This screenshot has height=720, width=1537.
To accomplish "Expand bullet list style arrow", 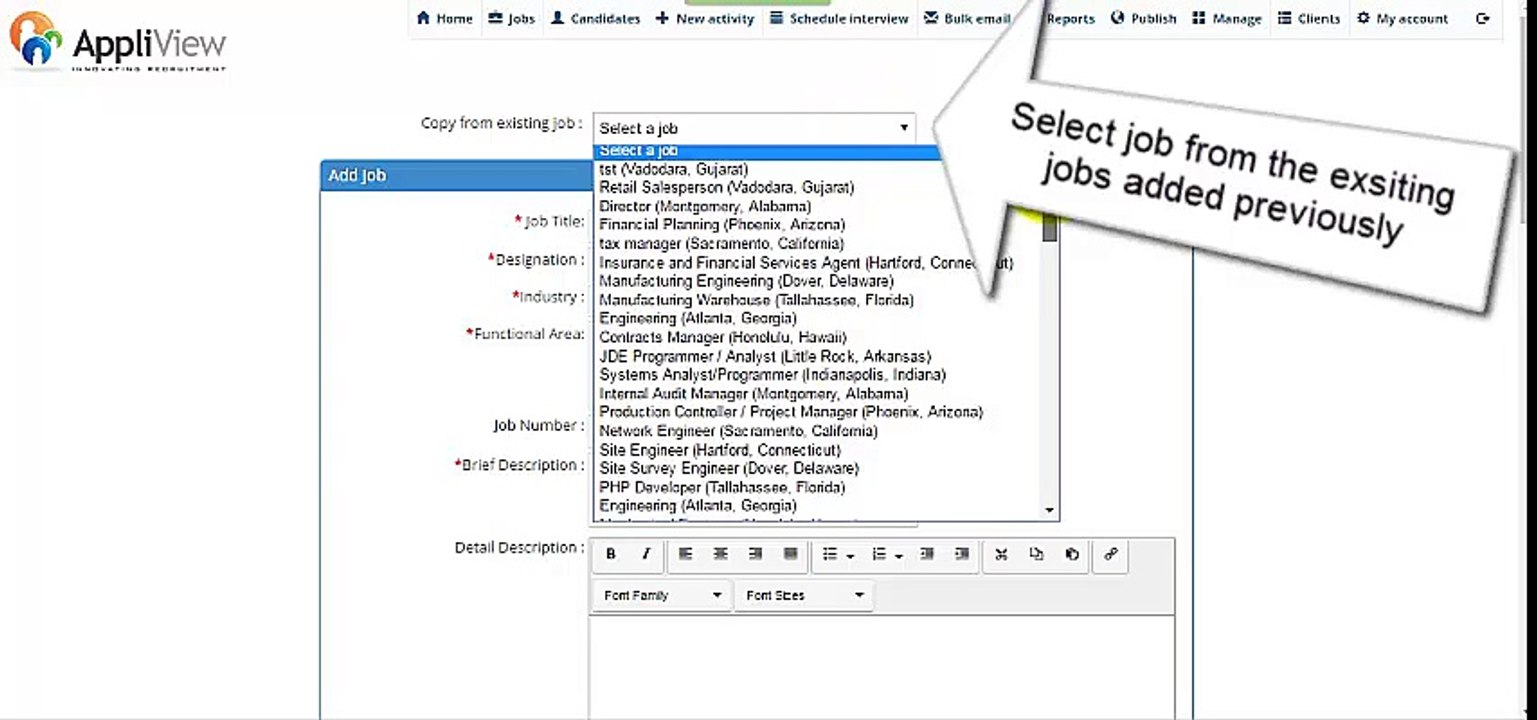I will click(x=851, y=555).
